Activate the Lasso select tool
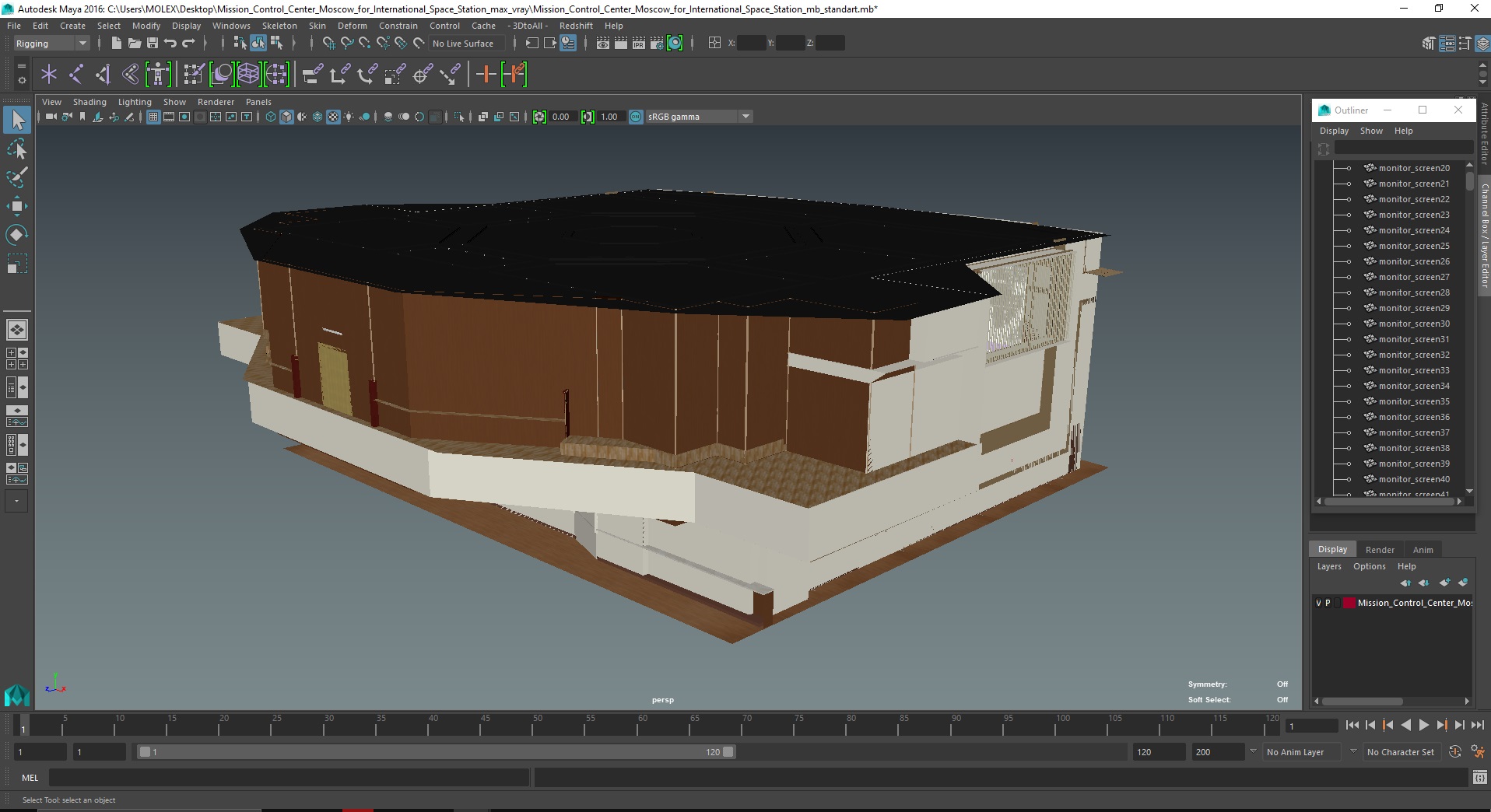 coord(17,149)
